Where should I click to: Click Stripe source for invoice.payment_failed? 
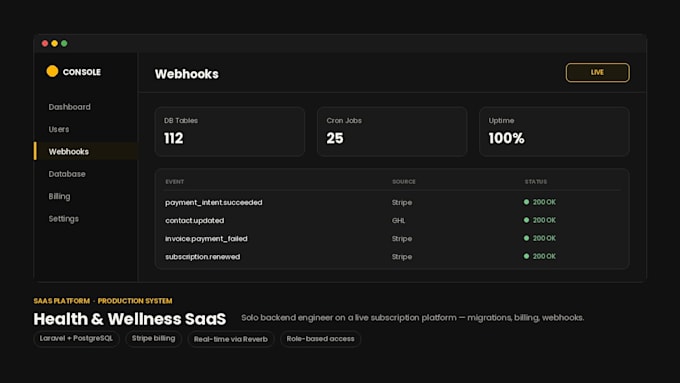point(402,239)
